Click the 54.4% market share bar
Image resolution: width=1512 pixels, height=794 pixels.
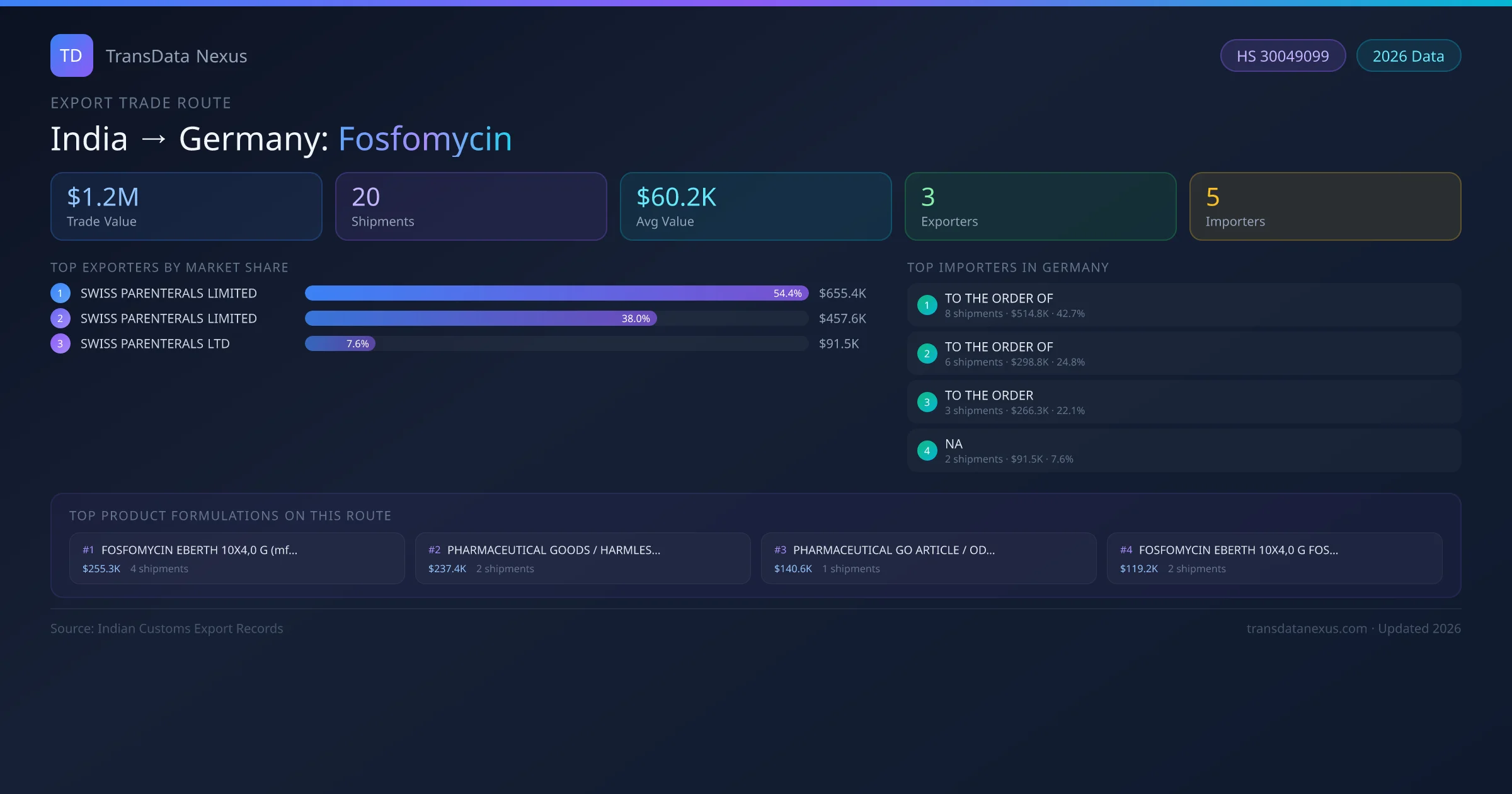(x=556, y=293)
